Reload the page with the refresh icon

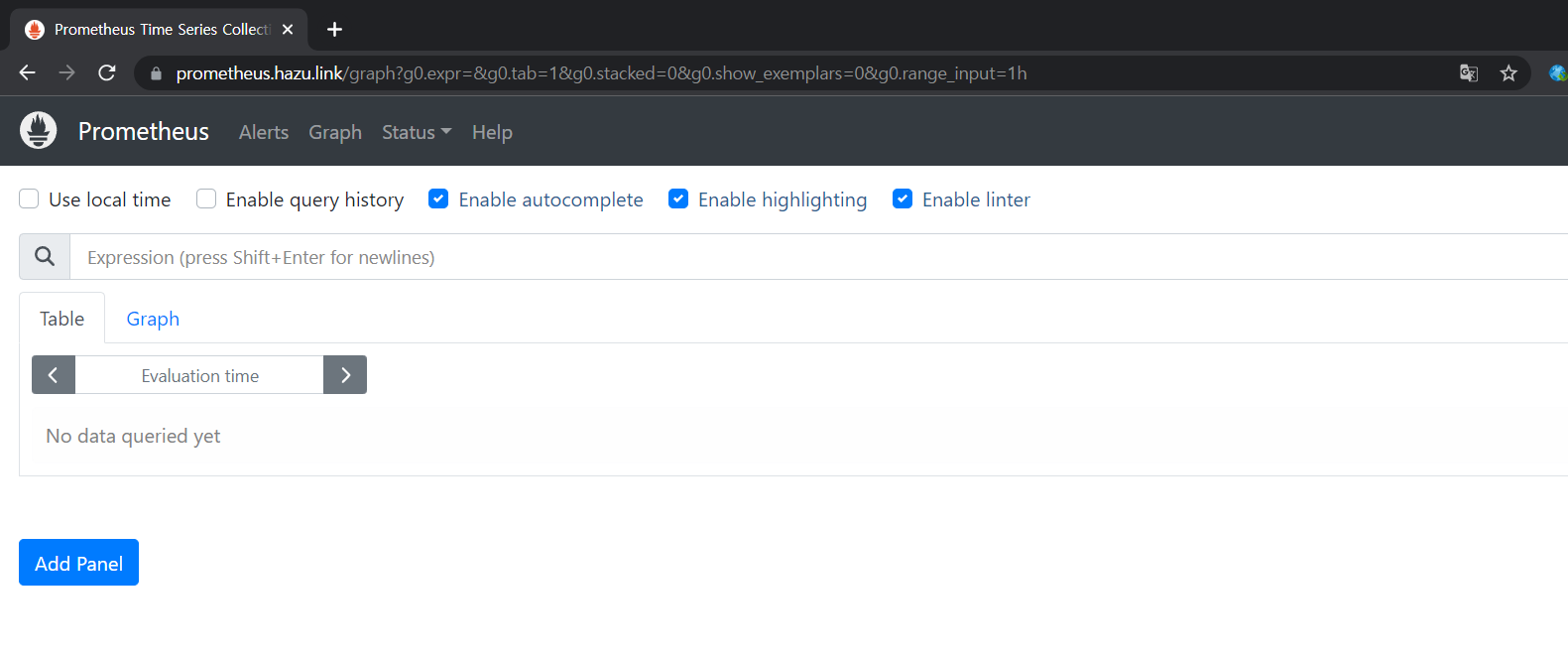pyautogui.click(x=107, y=72)
